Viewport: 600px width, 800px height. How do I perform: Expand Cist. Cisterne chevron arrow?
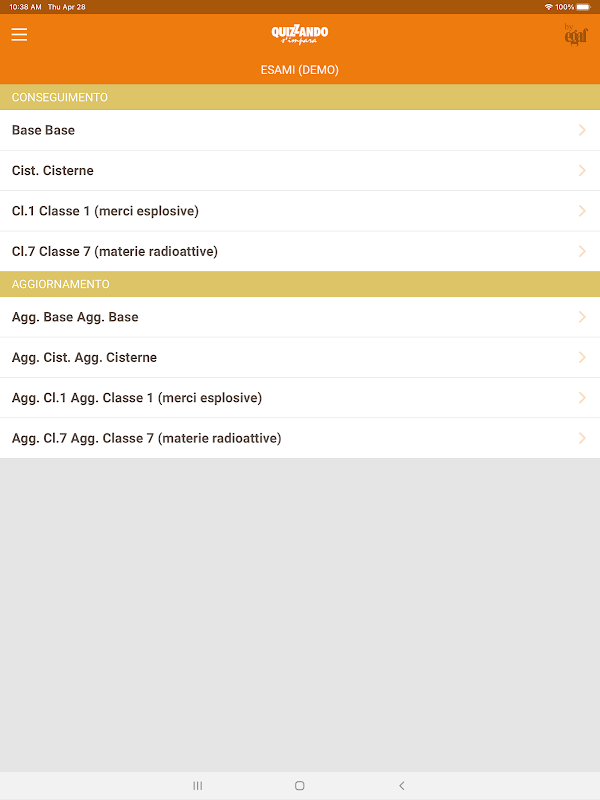(x=582, y=171)
